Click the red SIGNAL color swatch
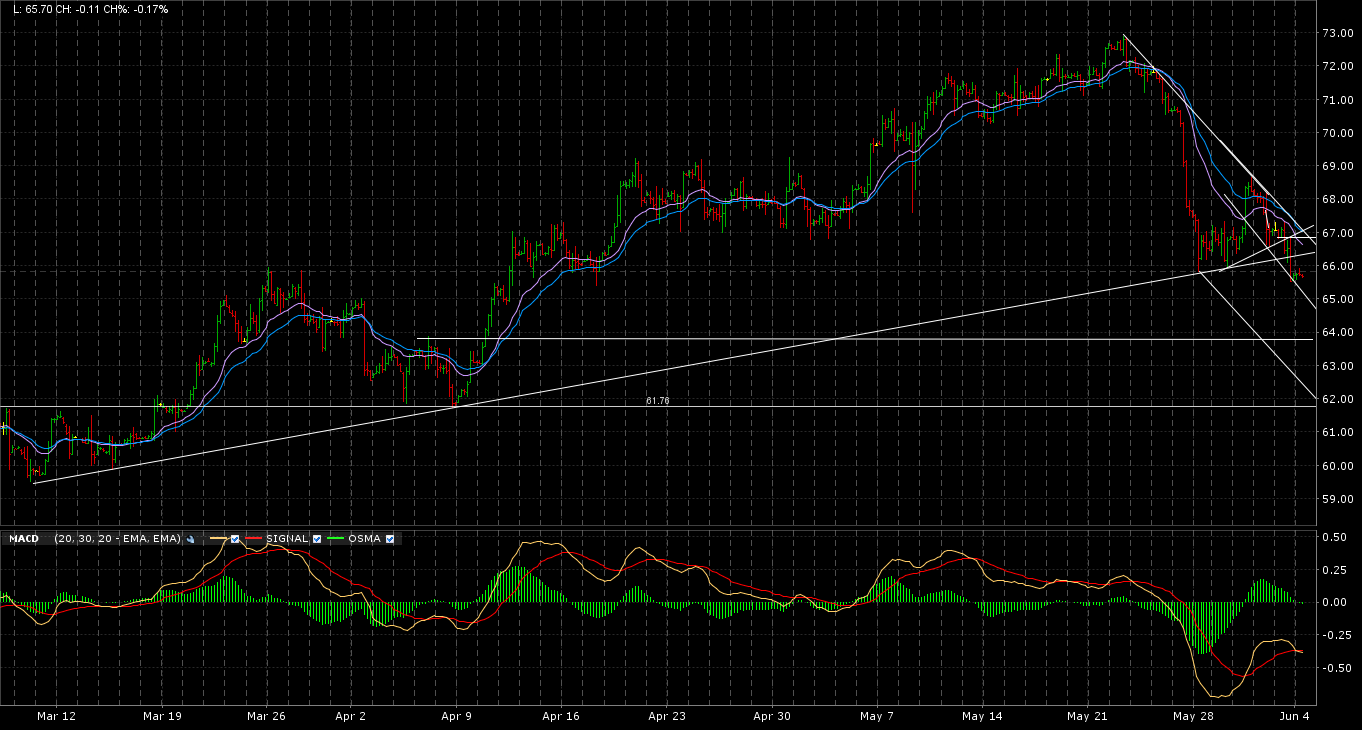The image size is (1362, 730). [x=253, y=538]
